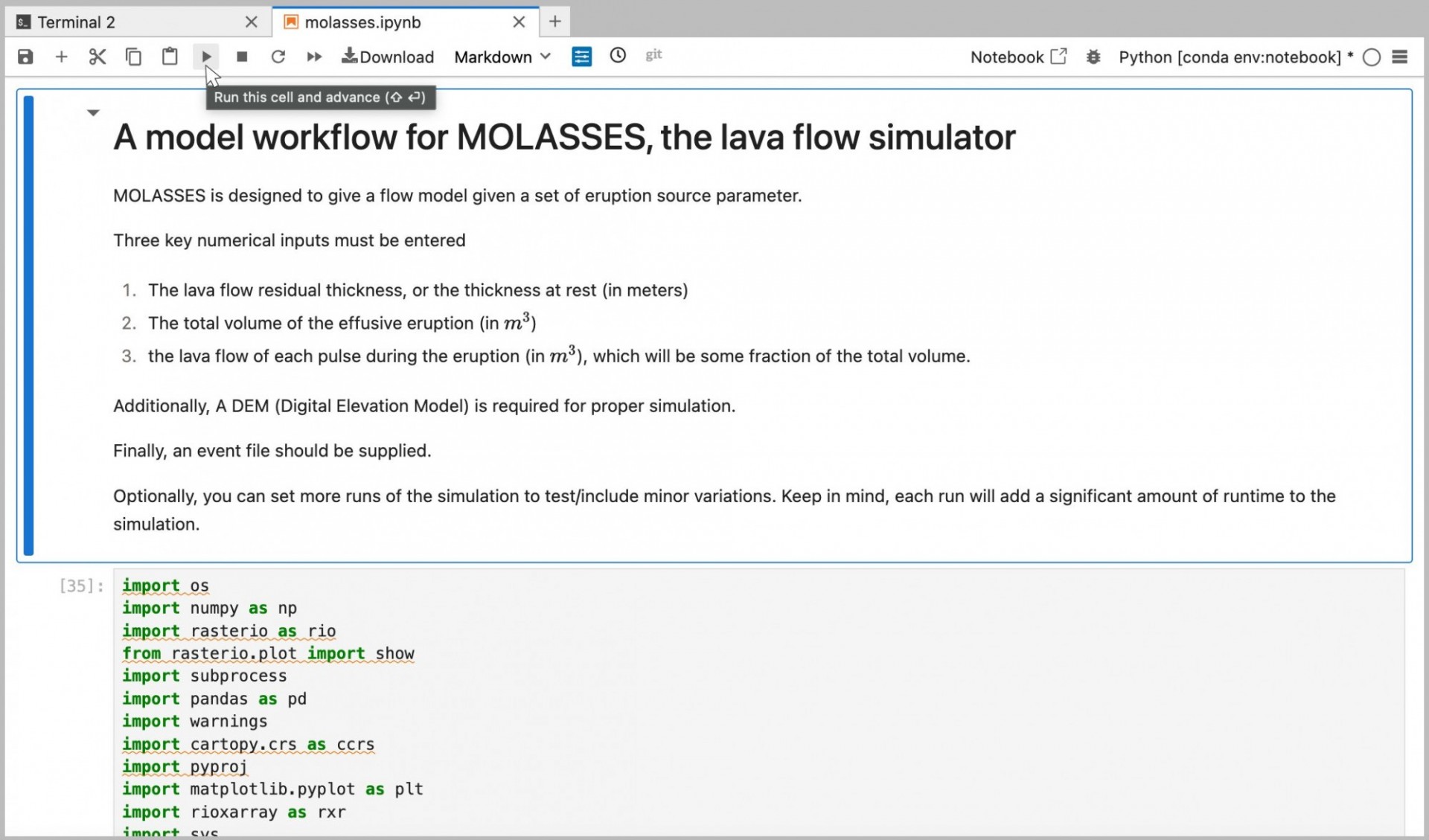This screenshot has height=840, width=1429.
Task: Restart the kernel with the circular arrow
Action: click(278, 57)
